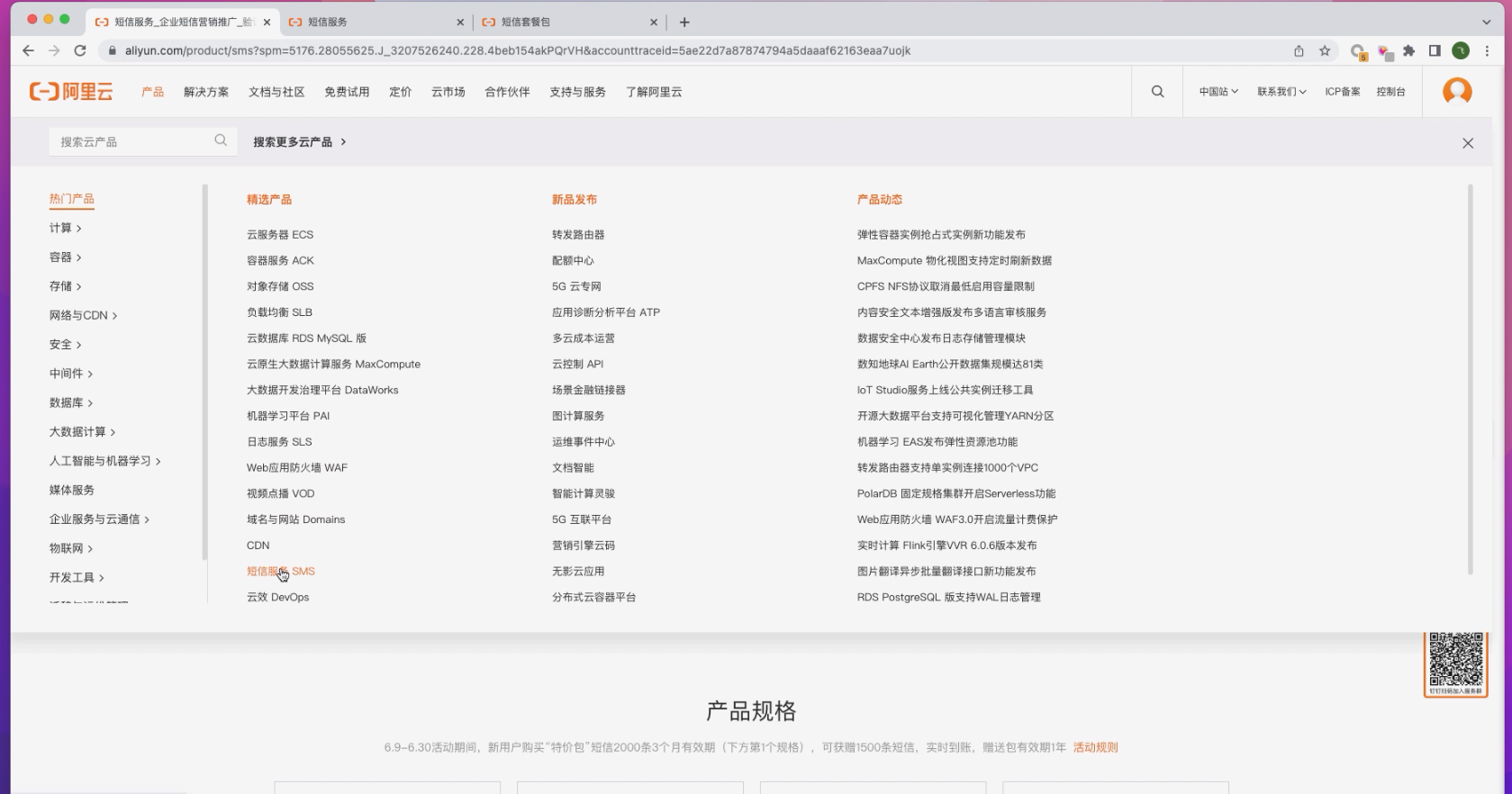
Task: Click 搜索更多云产品 link
Action: (x=299, y=141)
